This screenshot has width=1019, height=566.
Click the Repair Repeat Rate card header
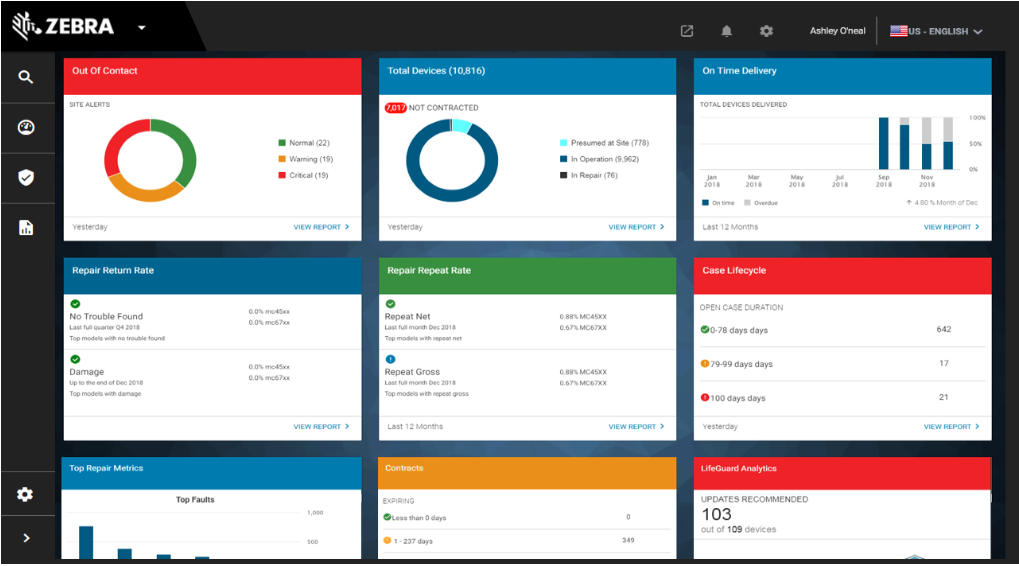click(527, 276)
